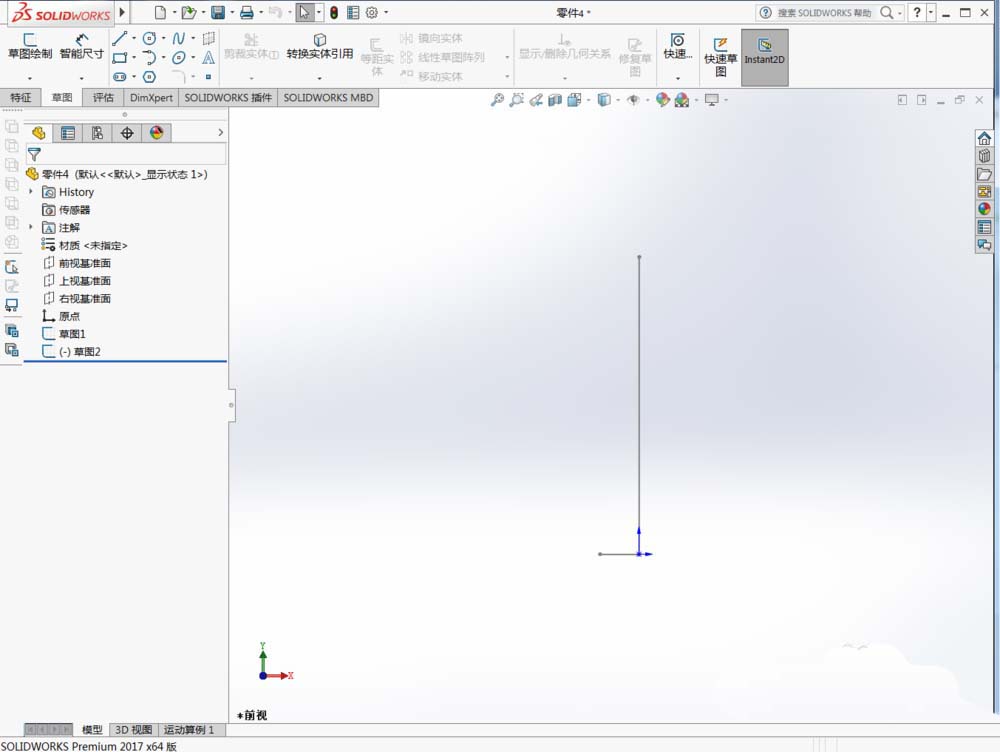This screenshot has width=1000, height=752.
Task: Switch to the 草图 sketch tab
Action: (x=62, y=98)
